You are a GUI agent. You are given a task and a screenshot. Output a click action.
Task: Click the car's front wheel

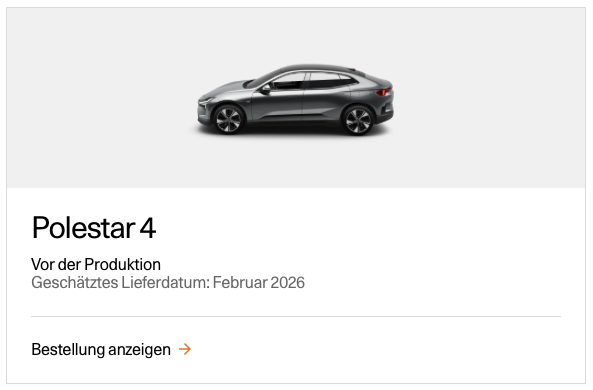pos(228,119)
